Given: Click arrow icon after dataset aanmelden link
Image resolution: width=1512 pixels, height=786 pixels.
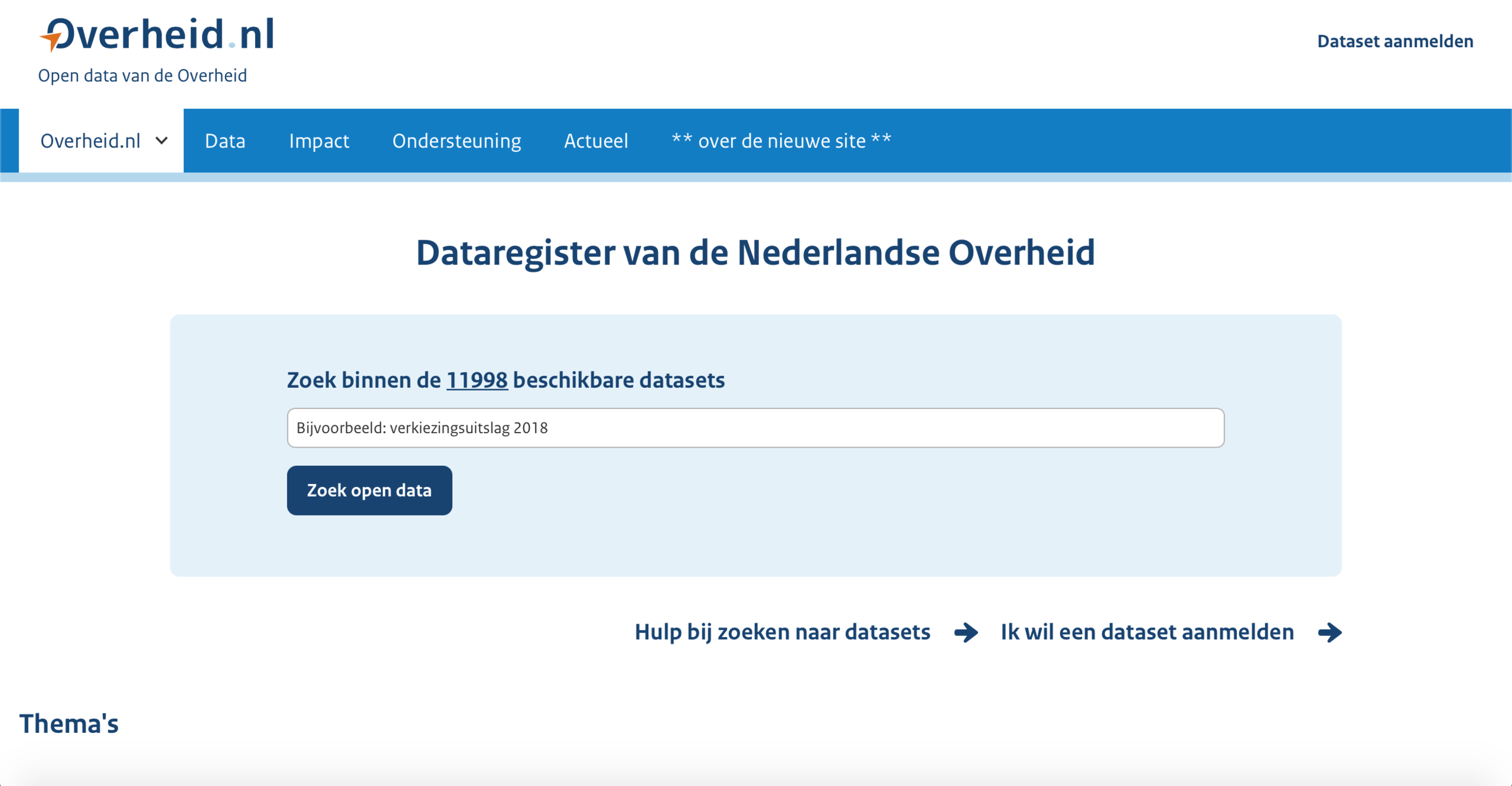Looking at the screenshot, I should click(1330, 633).
